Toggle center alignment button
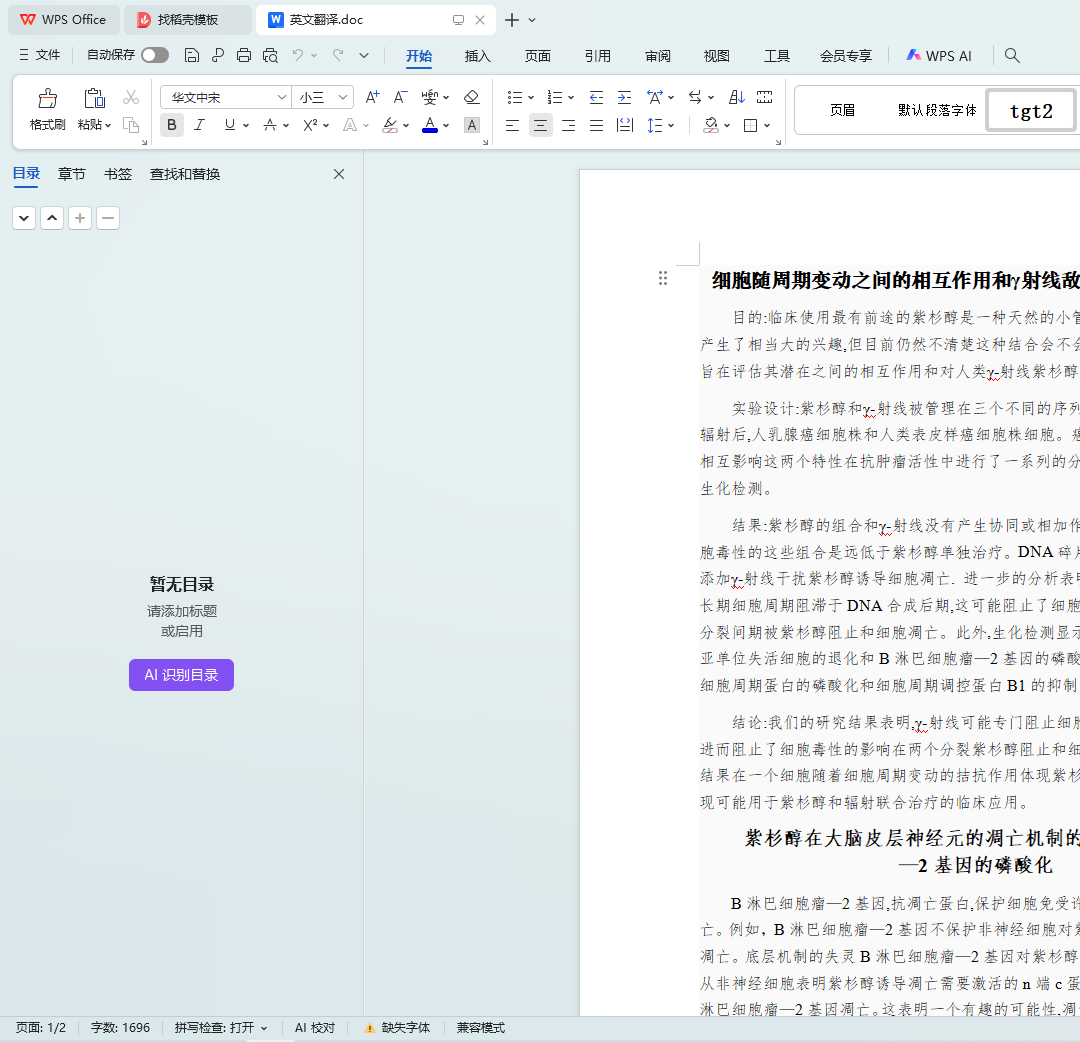This screenshot has width=1080, height=1042. (x=541, y=125)
